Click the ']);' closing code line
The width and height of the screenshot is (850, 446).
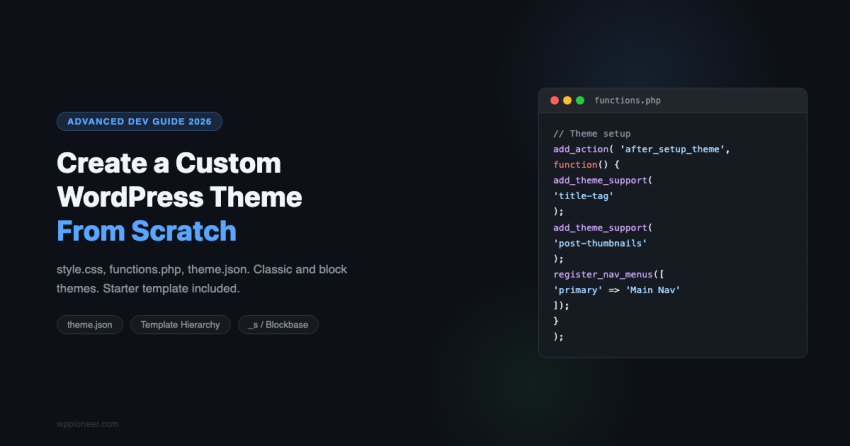click(561, 306)
